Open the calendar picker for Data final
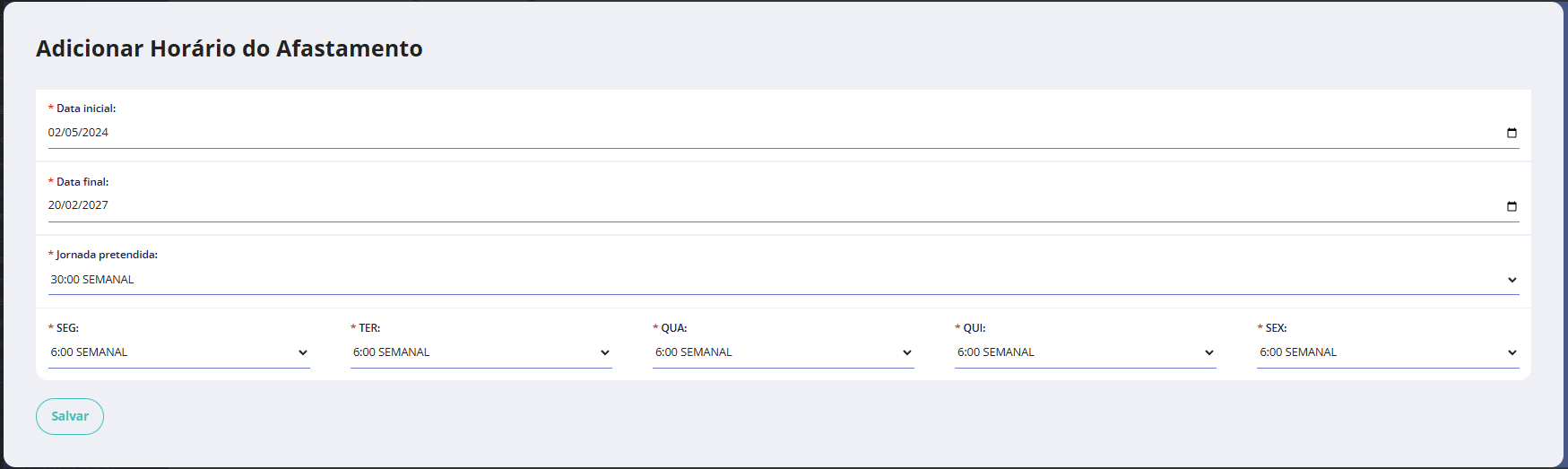The width and height of the screenshot is (1568, 469). click(x=1512, y=206)
